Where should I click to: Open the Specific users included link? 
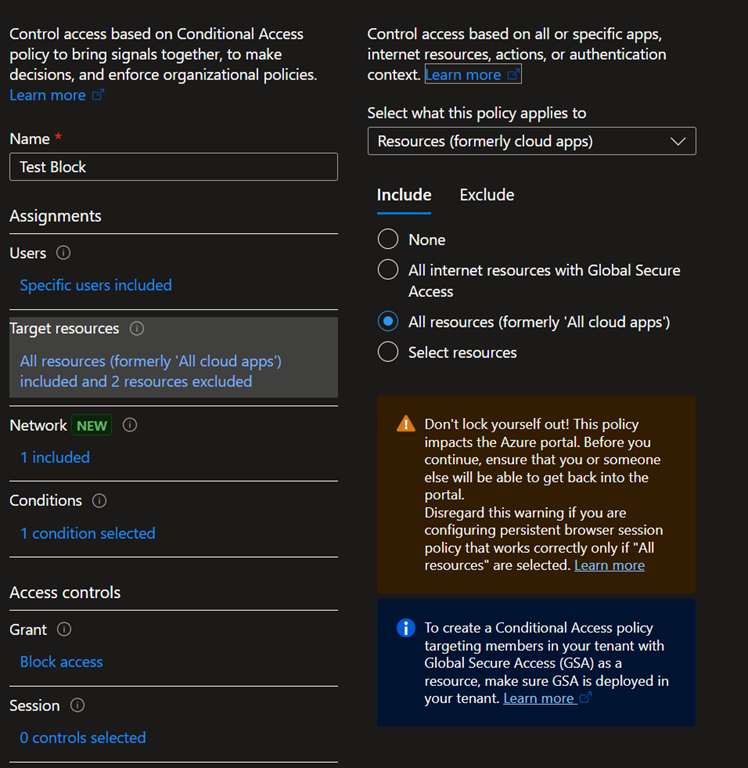96,285
